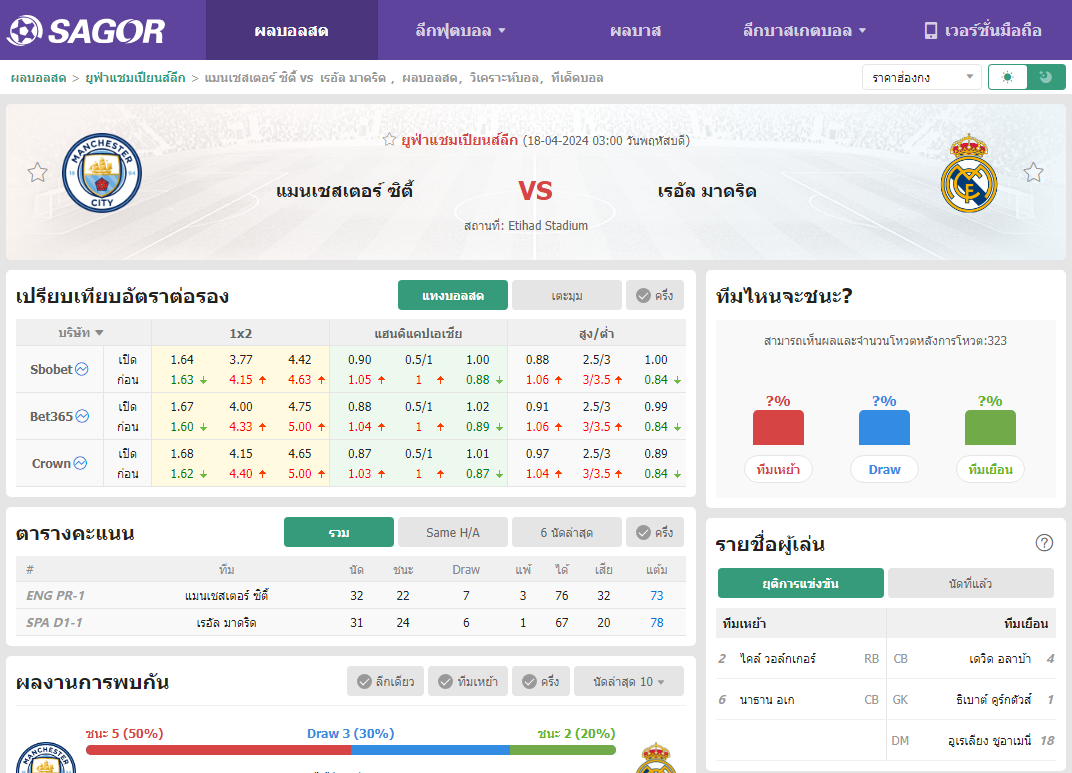
Task: Click the SAGOR soccer ball logo
Action: (x=25, y=30)
